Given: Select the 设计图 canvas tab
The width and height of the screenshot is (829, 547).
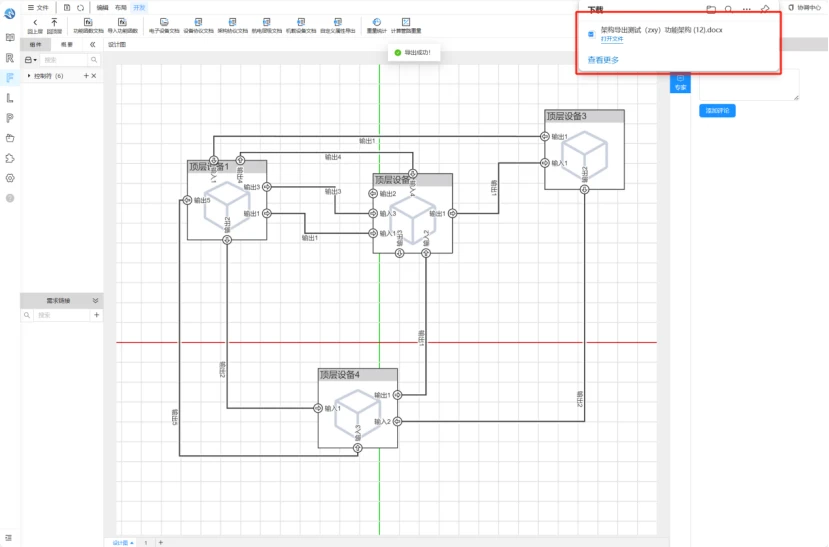Looking at the screenshot, I should coord(117,44).
